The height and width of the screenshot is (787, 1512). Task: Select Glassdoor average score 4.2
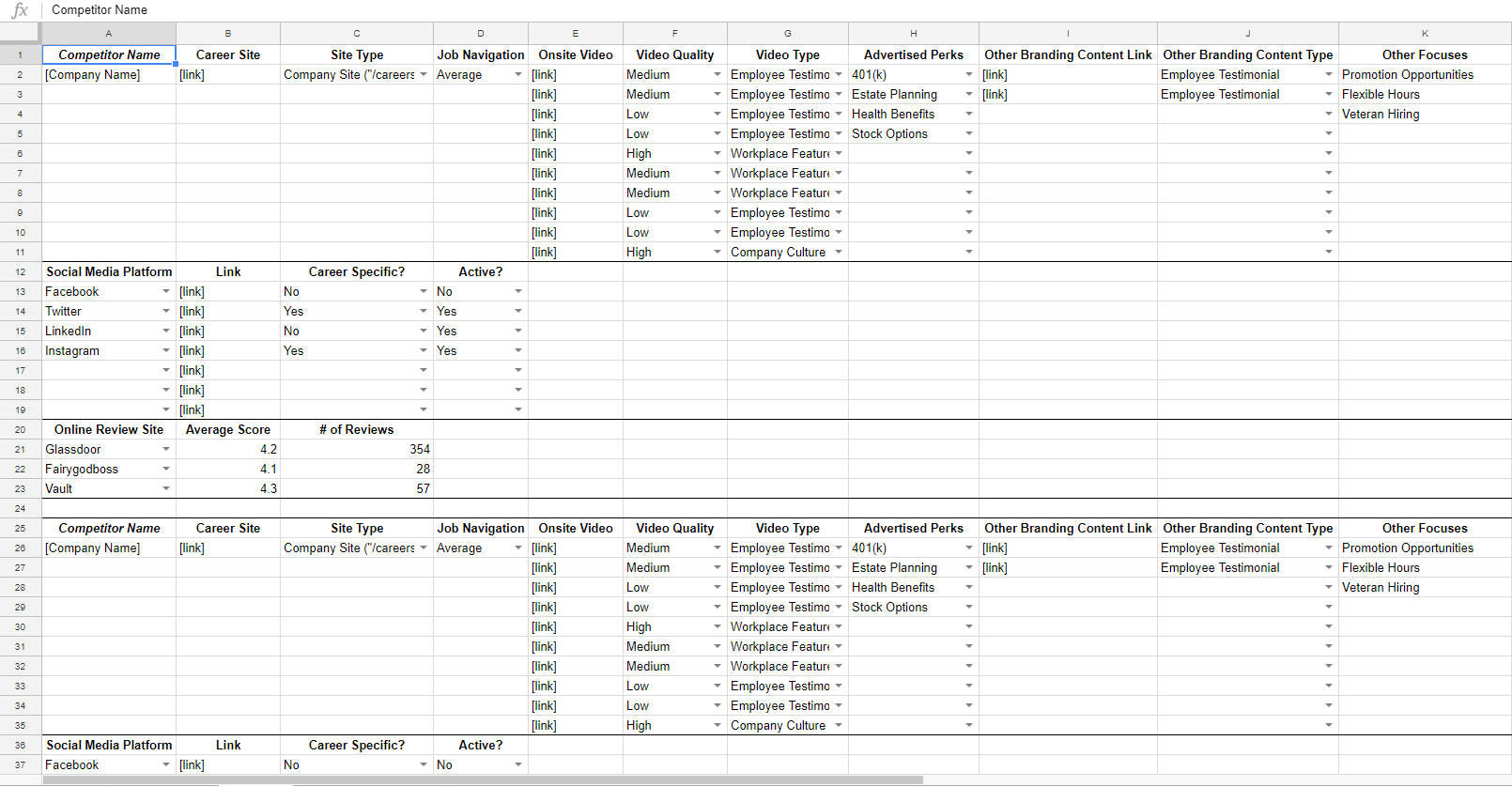coord(228,449)
